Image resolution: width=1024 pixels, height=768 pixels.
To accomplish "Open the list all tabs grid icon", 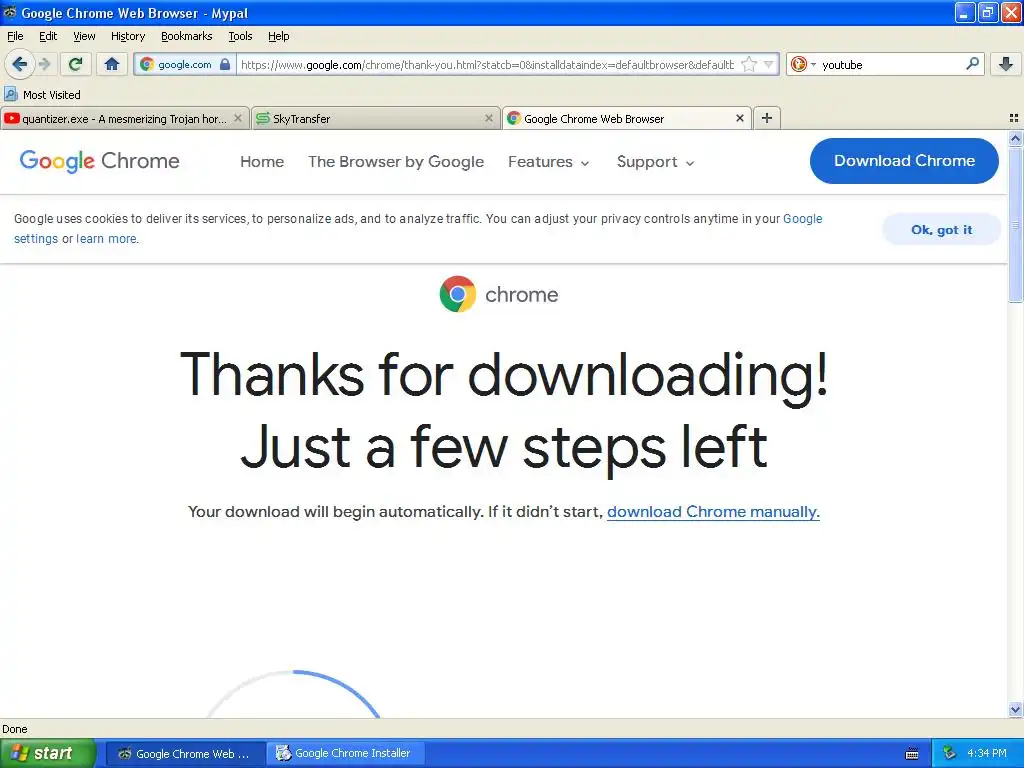I will coord(1014,118).
